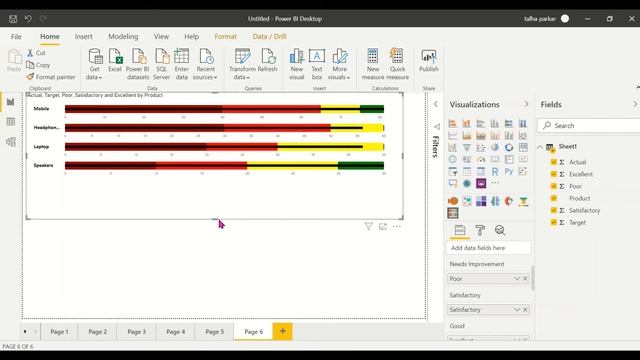640x360 pixels.
Task: Switch to Data view in left sidebar
Action: click(11, 122)
